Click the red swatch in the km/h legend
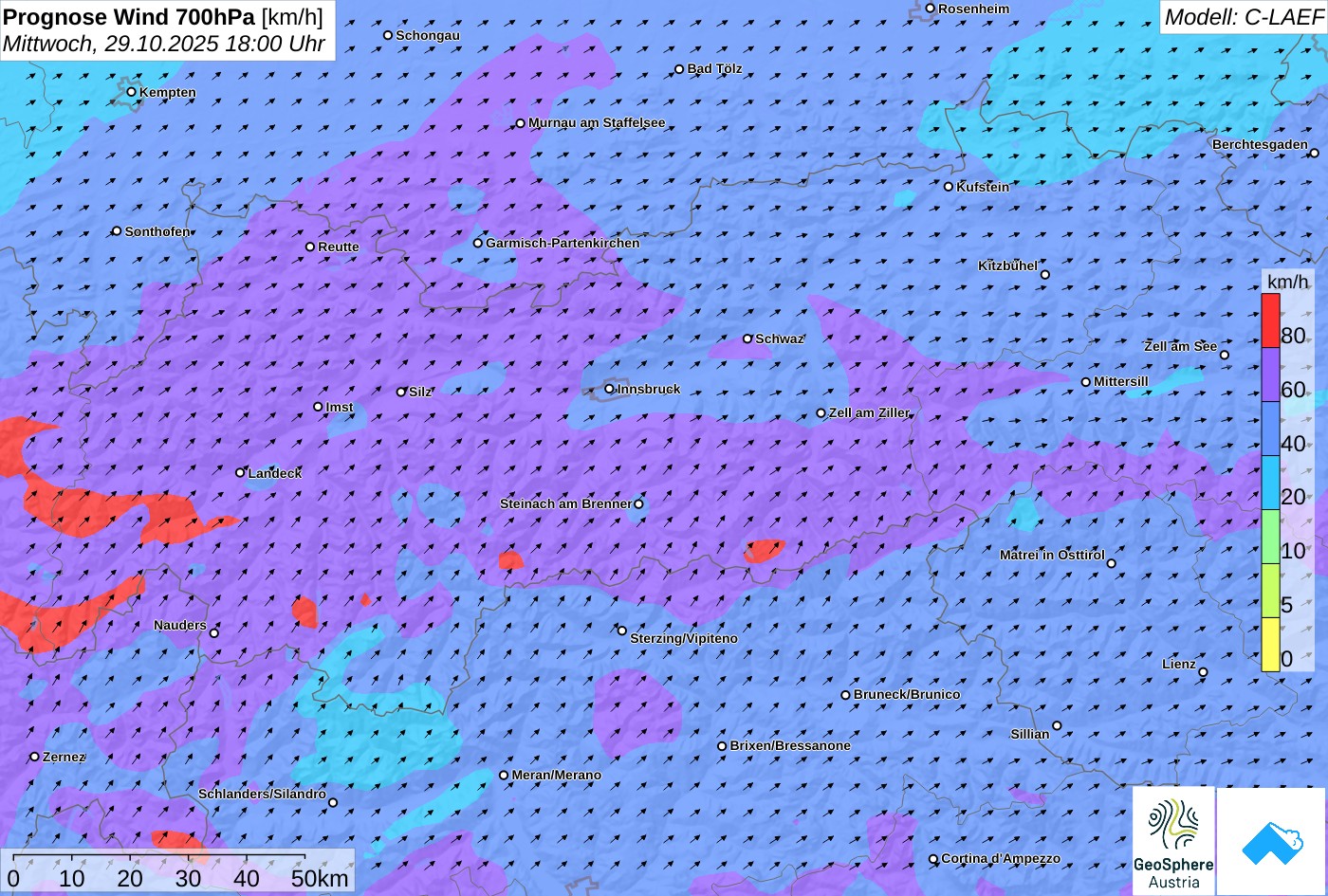The width and height of the screenshot is (1328, 896). click(1270, 321)
